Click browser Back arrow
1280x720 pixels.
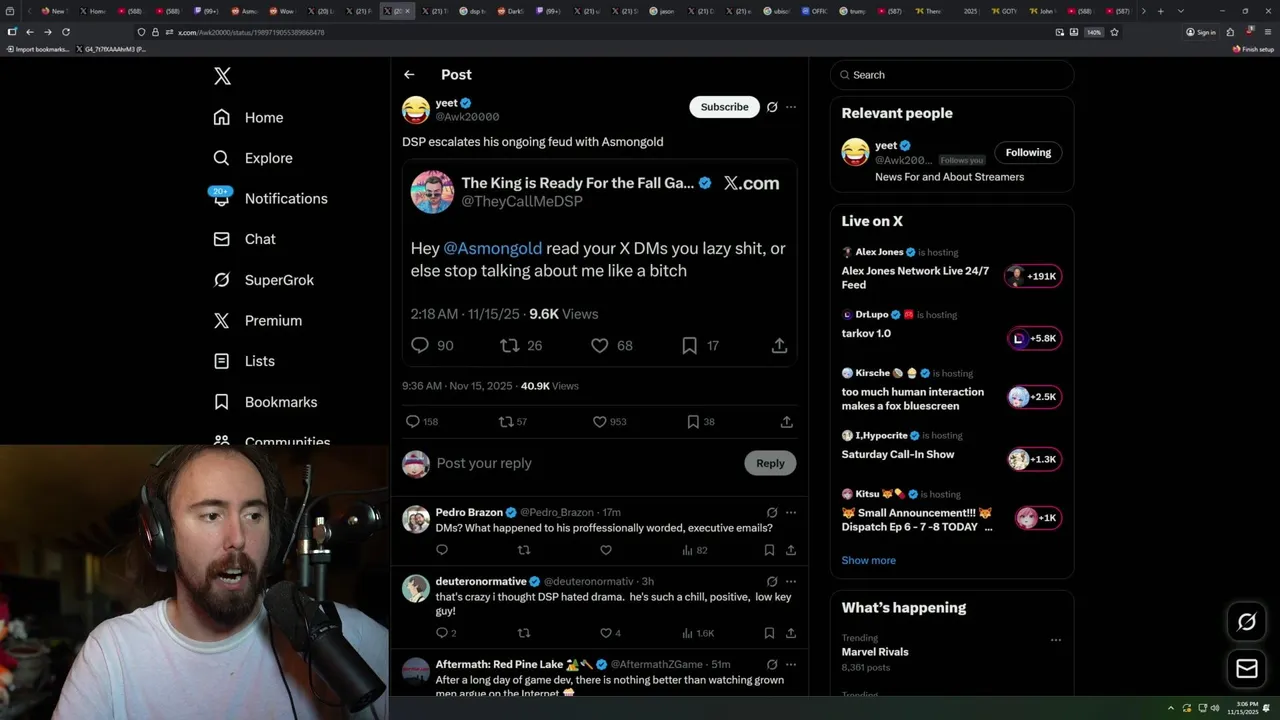click(x=30, y=32)
